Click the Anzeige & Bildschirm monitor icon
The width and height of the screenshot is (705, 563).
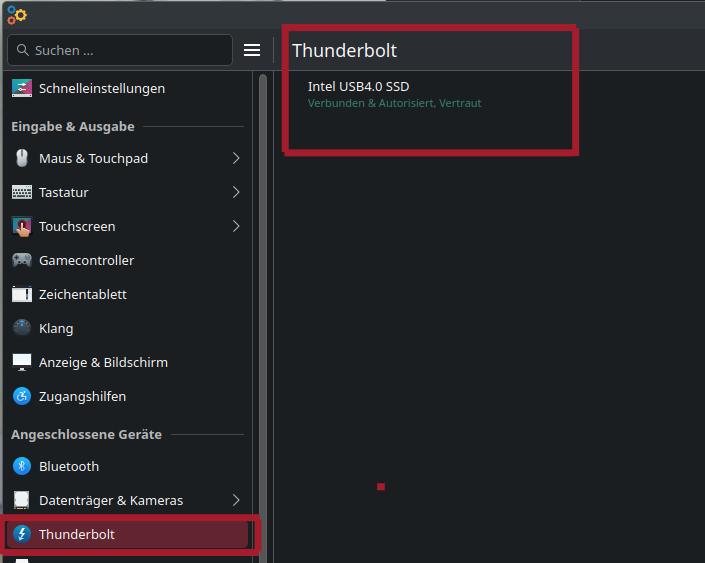(22, 362)
